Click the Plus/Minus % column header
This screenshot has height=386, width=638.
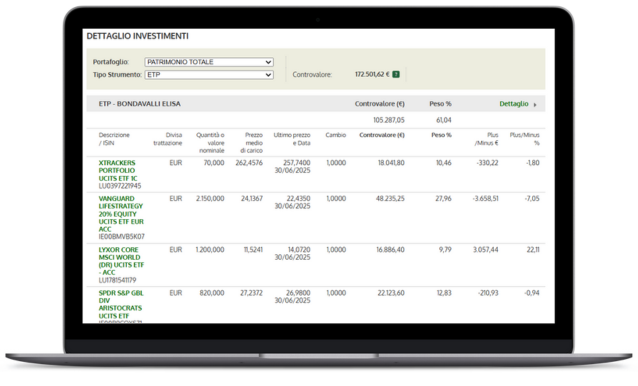[x=524, y=139]
